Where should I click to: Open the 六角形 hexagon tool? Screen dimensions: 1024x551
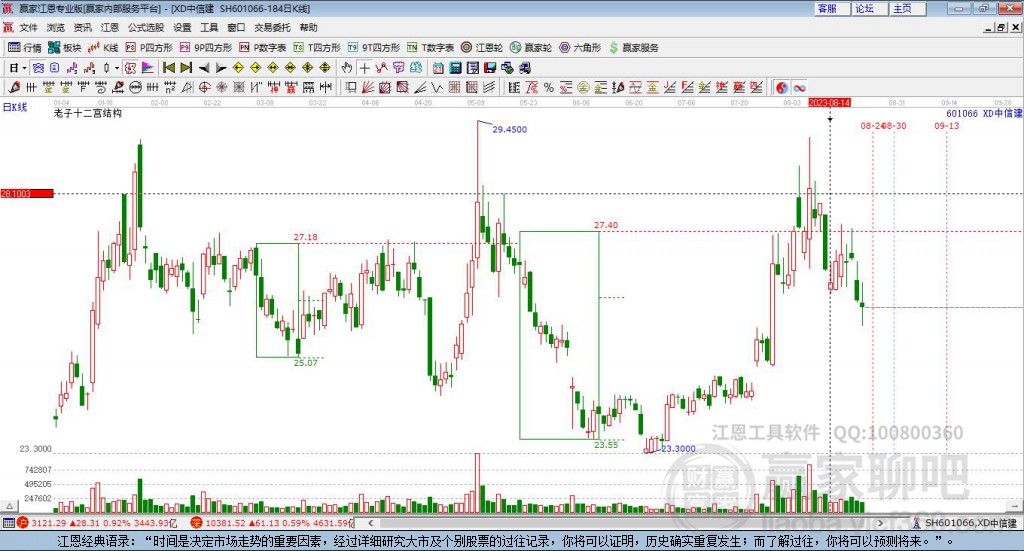click(x=580, y=48)
